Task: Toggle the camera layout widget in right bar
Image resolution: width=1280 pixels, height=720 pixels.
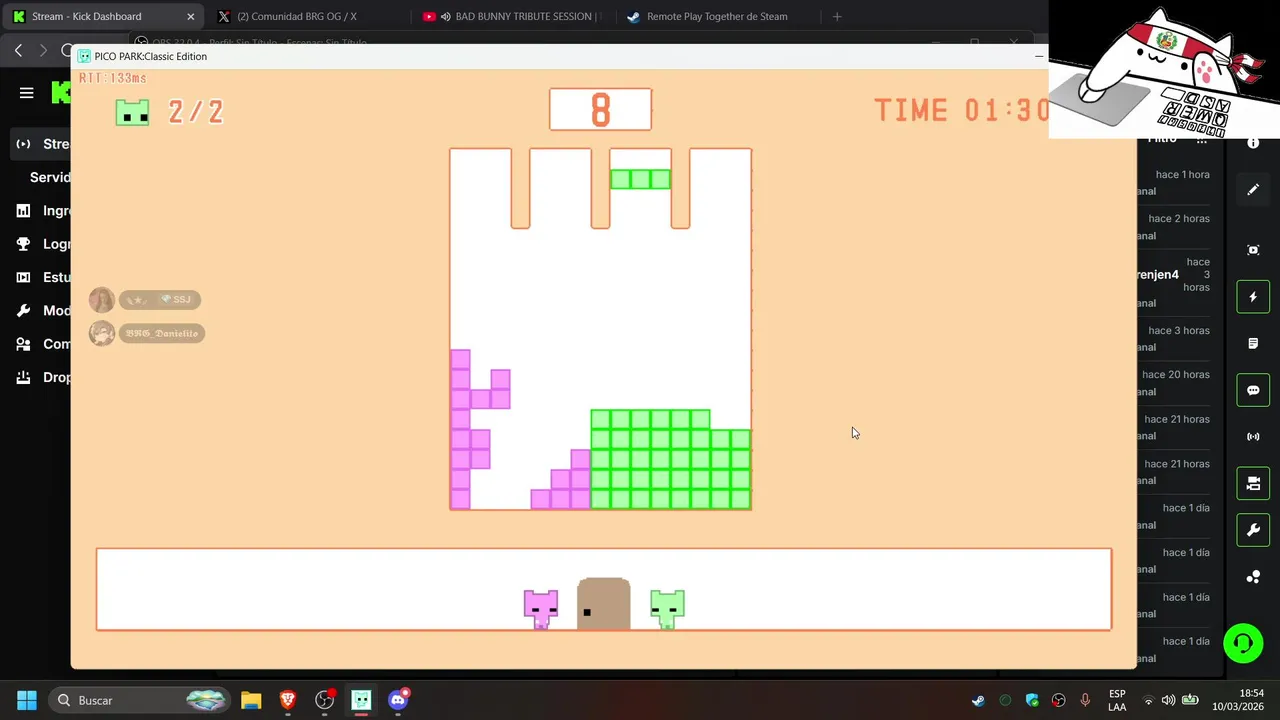Action: point(1253,484)
